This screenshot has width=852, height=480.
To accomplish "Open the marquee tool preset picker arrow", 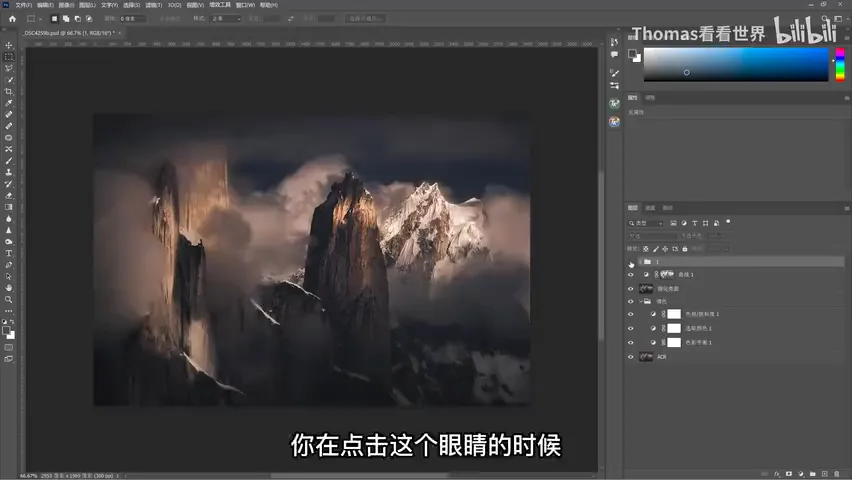I will [x=40, y=19].
